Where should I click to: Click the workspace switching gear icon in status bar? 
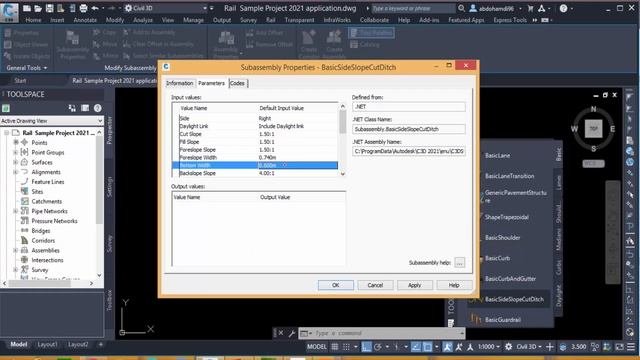click(x=508, y=347)
